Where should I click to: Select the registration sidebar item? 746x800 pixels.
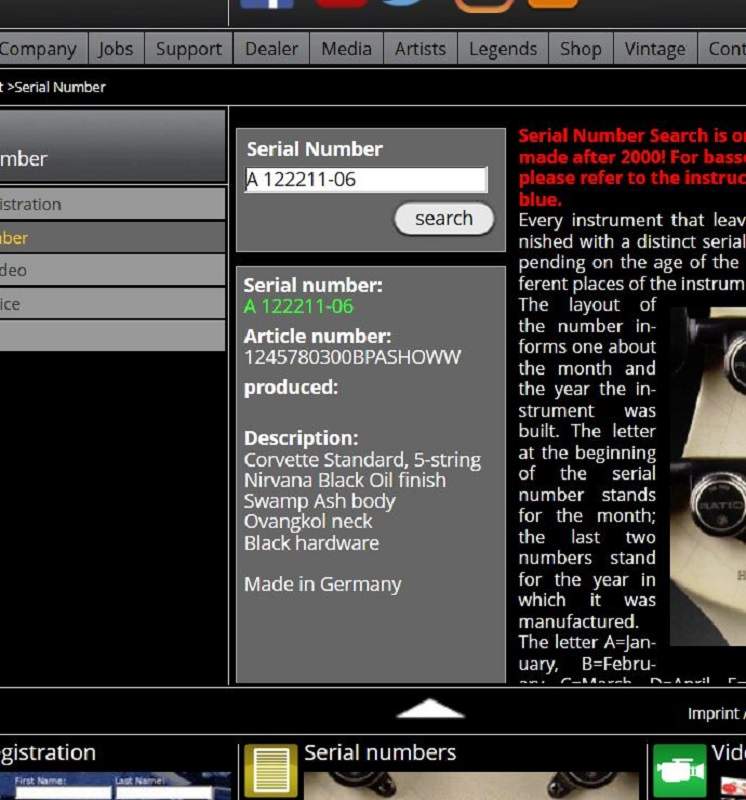(x=112, y=204)
